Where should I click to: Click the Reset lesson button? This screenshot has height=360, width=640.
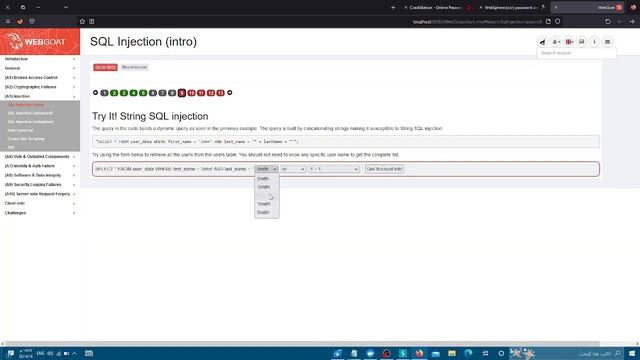point(134,67)
